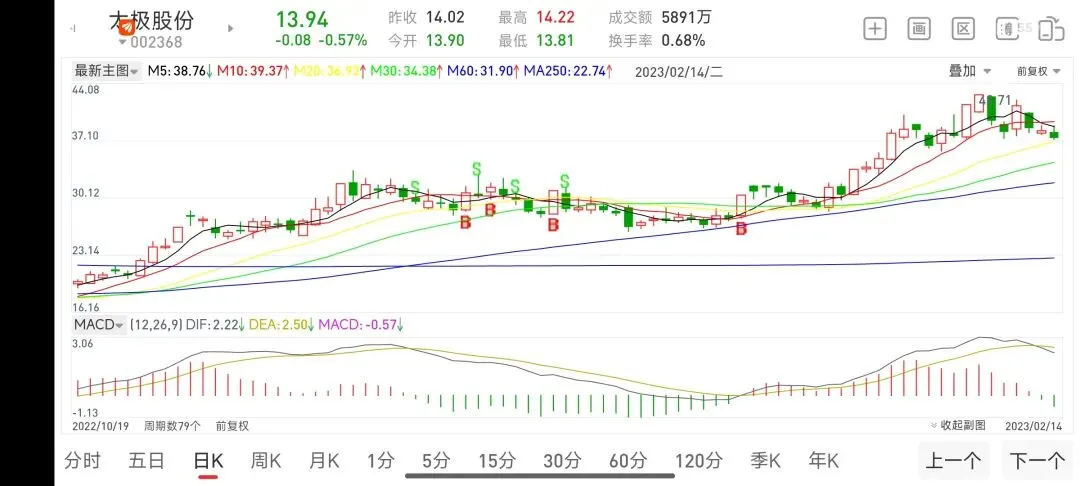Tap the back arrow at top left
The width and height of the screenshot is (1080, 486).
72,28
